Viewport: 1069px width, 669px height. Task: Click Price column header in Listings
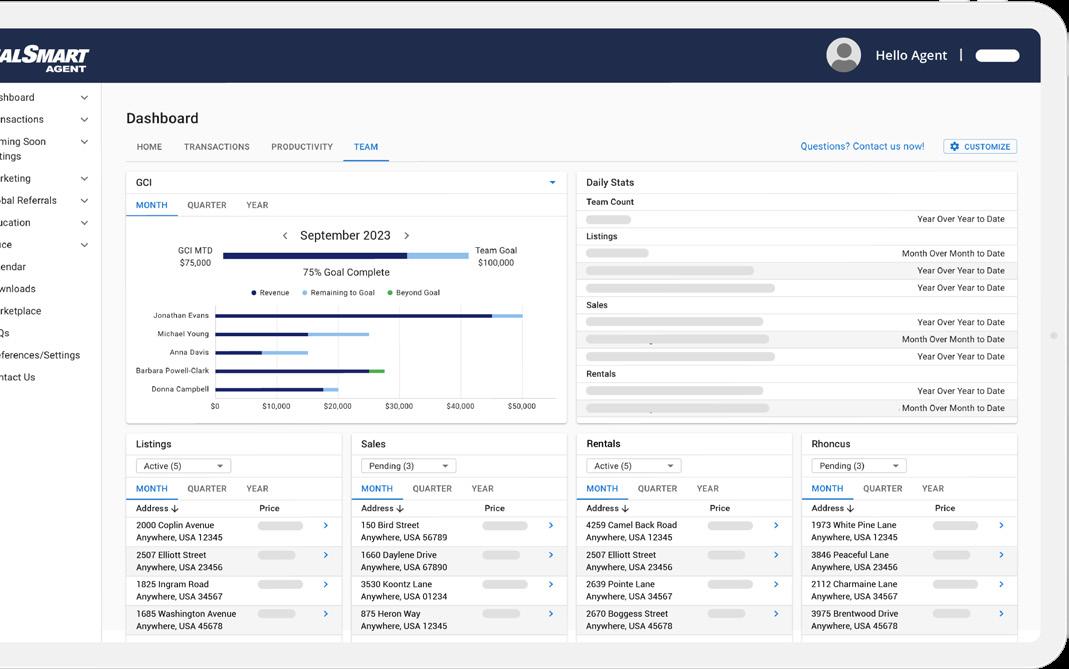(x=269, y=509)
